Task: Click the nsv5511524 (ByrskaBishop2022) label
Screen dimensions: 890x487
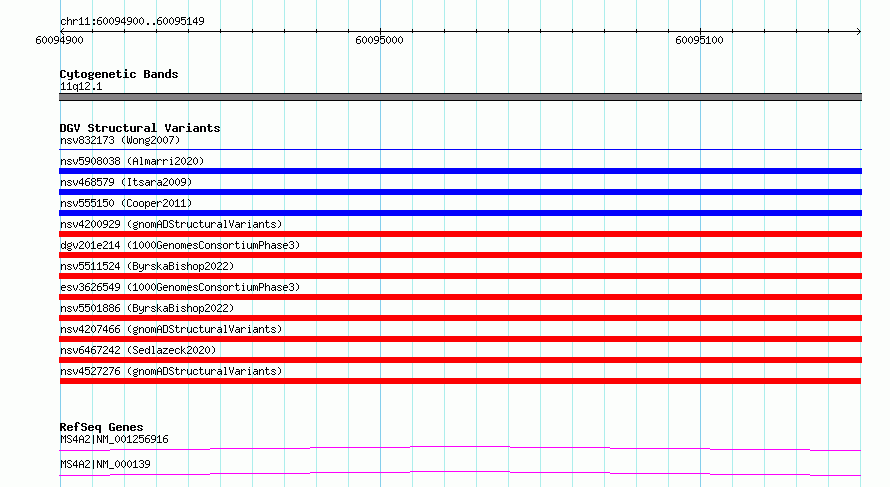Action: 147,266
